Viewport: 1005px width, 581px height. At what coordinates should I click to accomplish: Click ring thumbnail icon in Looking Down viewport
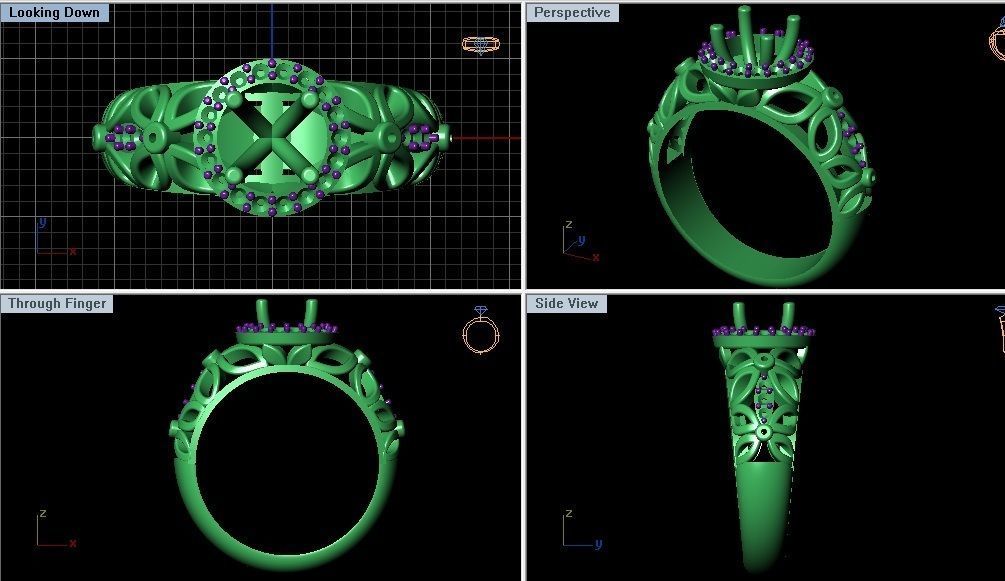(481, 45)
